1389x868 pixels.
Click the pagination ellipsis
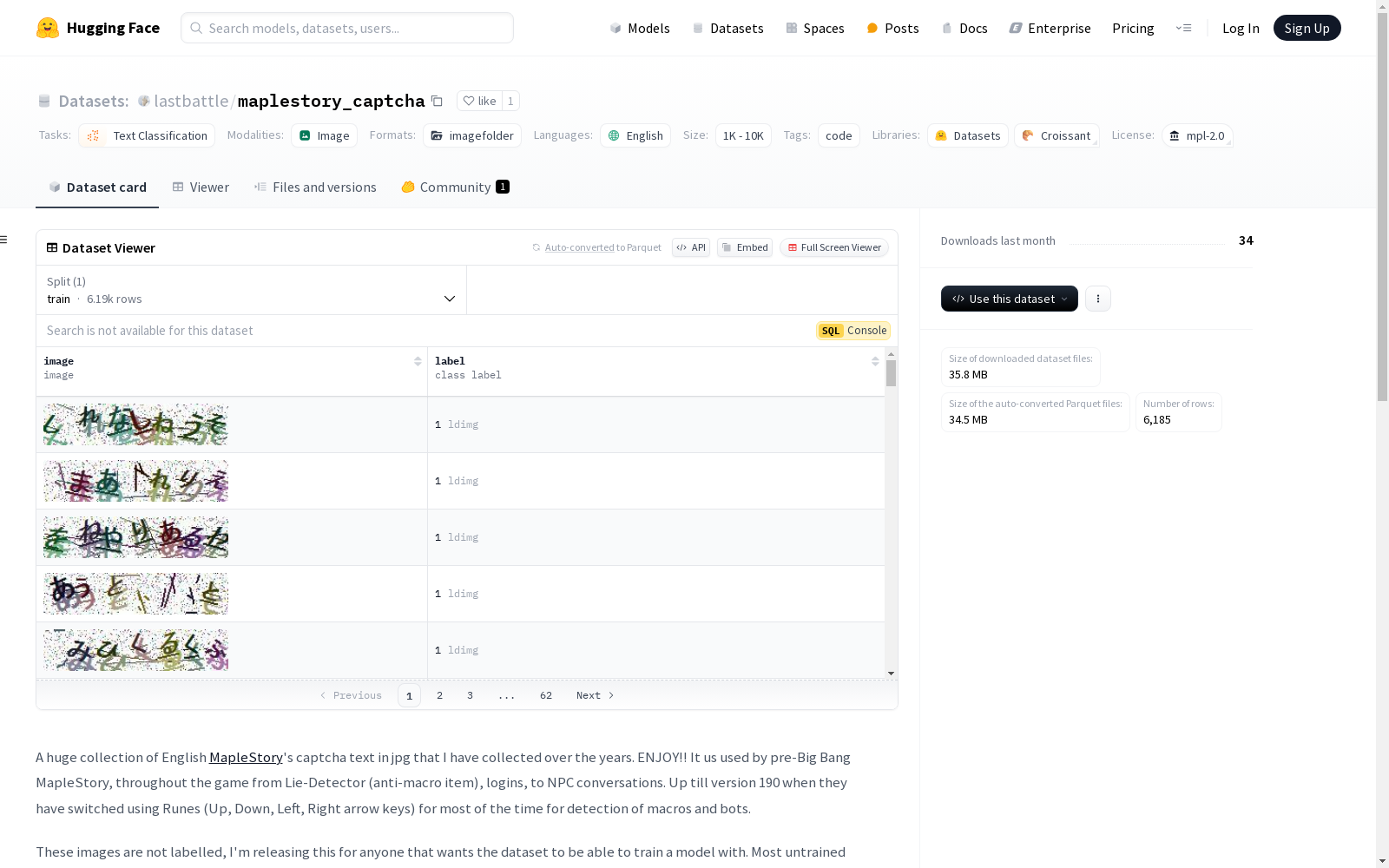coord(507,695)
